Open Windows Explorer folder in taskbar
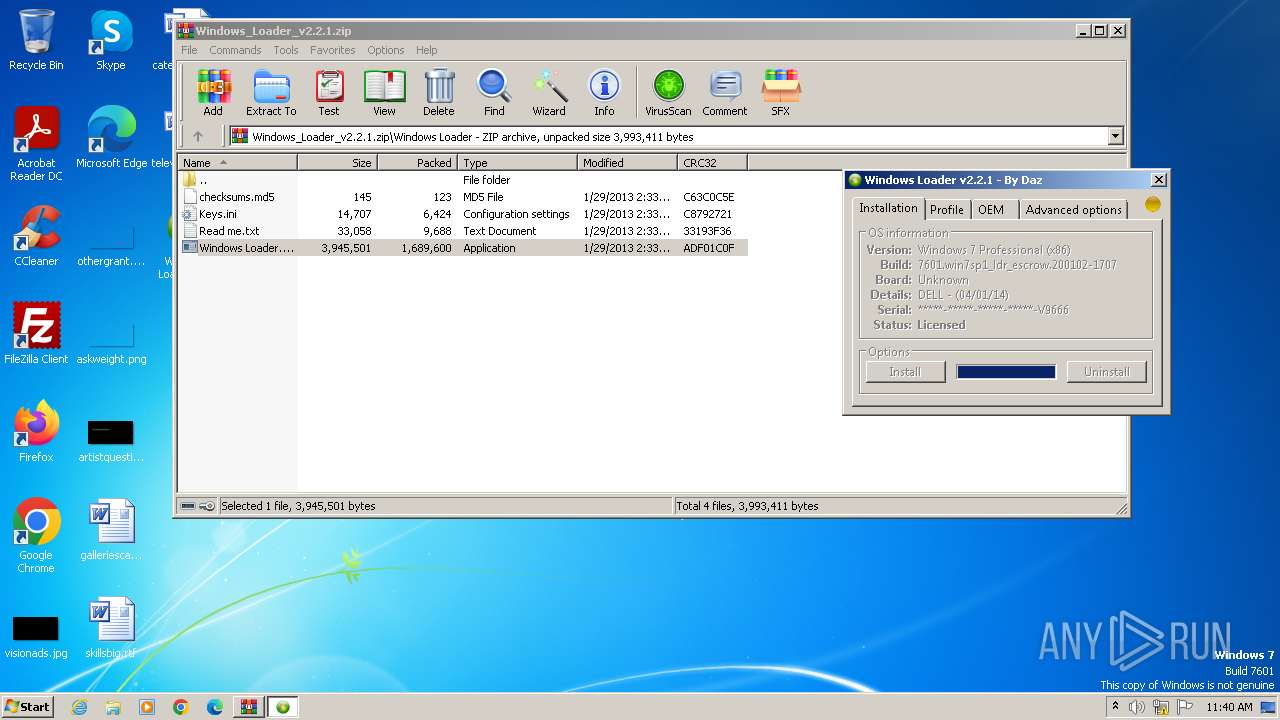Viewport: 1280px width, 720px height. pyautogui.click(x=113, y=707)
